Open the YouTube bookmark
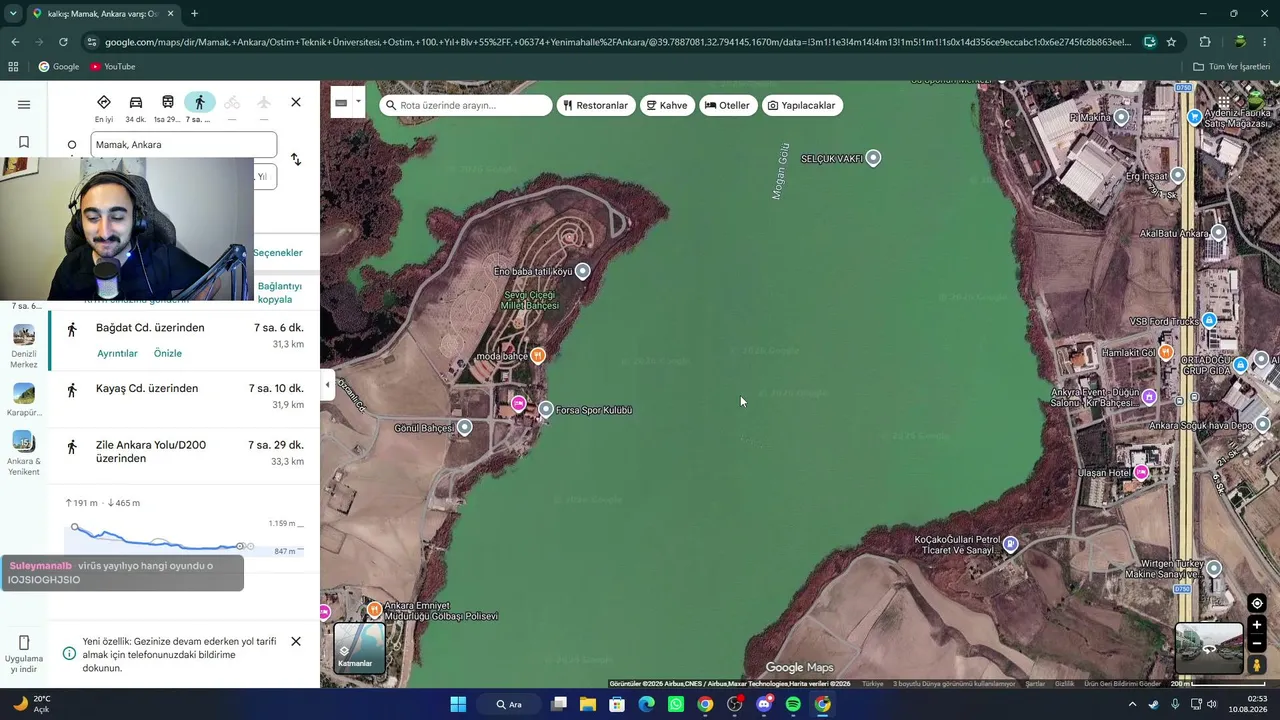 pos(113,67)
